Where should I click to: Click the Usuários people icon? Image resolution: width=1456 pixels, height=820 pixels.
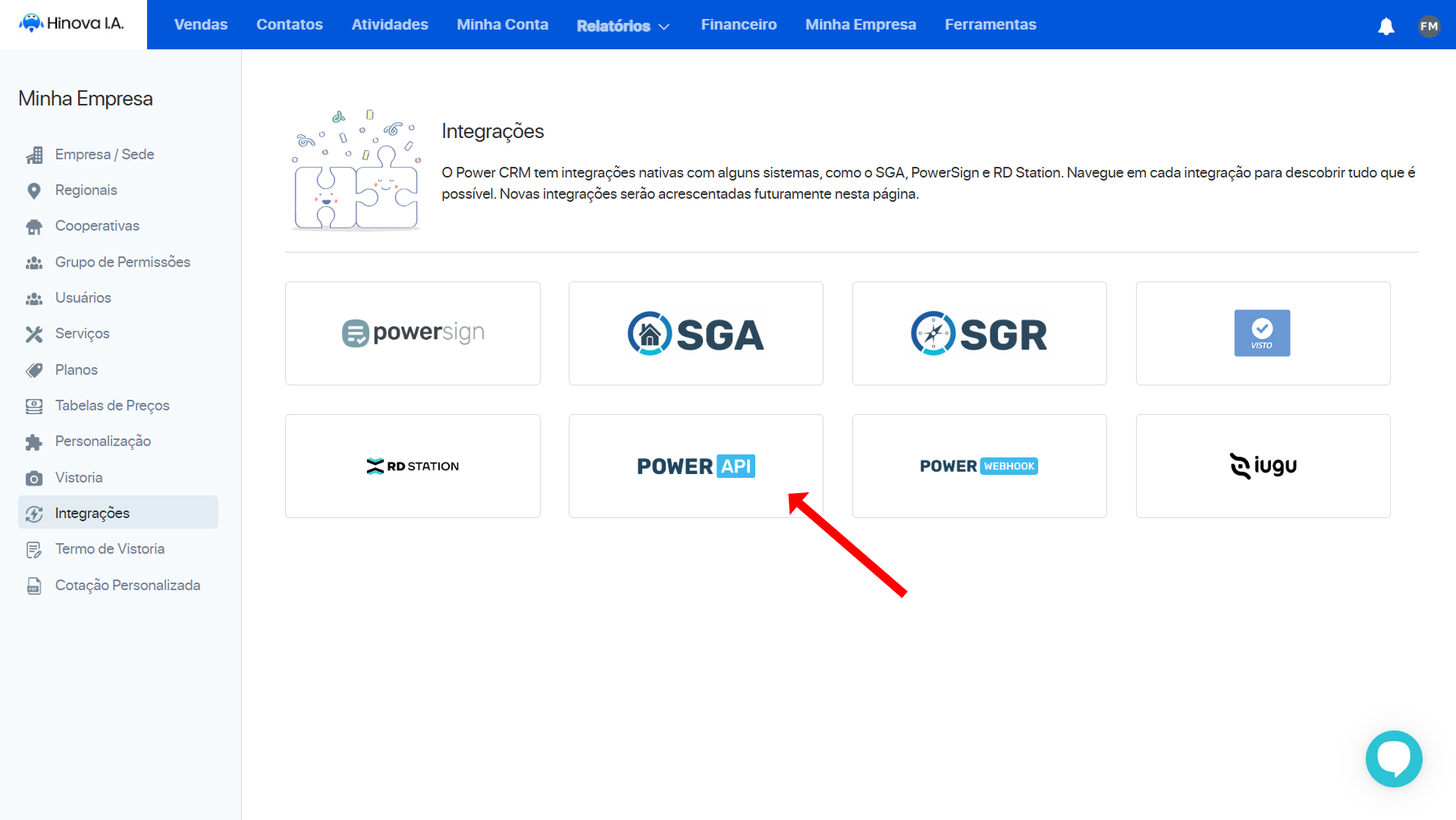click(34, 298)
